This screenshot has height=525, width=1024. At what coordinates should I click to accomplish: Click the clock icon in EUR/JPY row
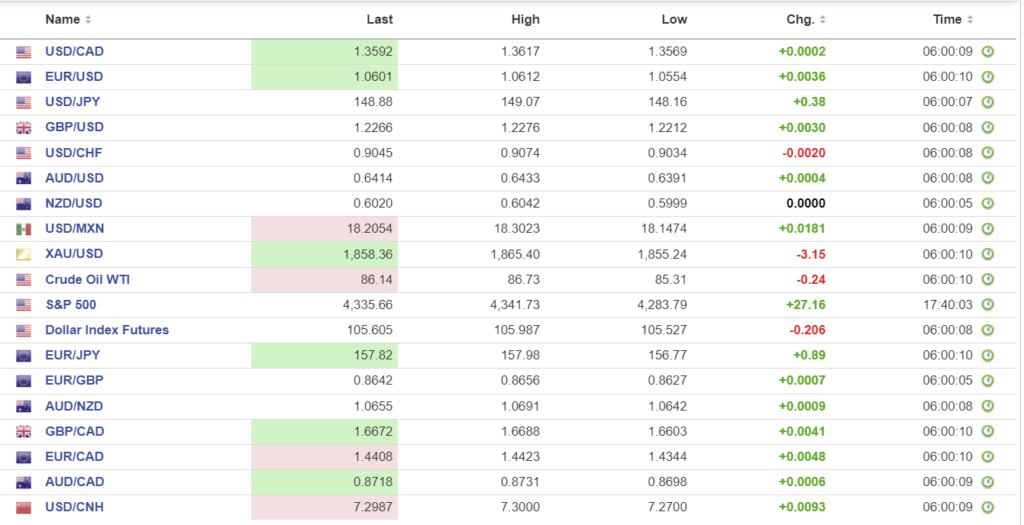(x=987, y=356)
